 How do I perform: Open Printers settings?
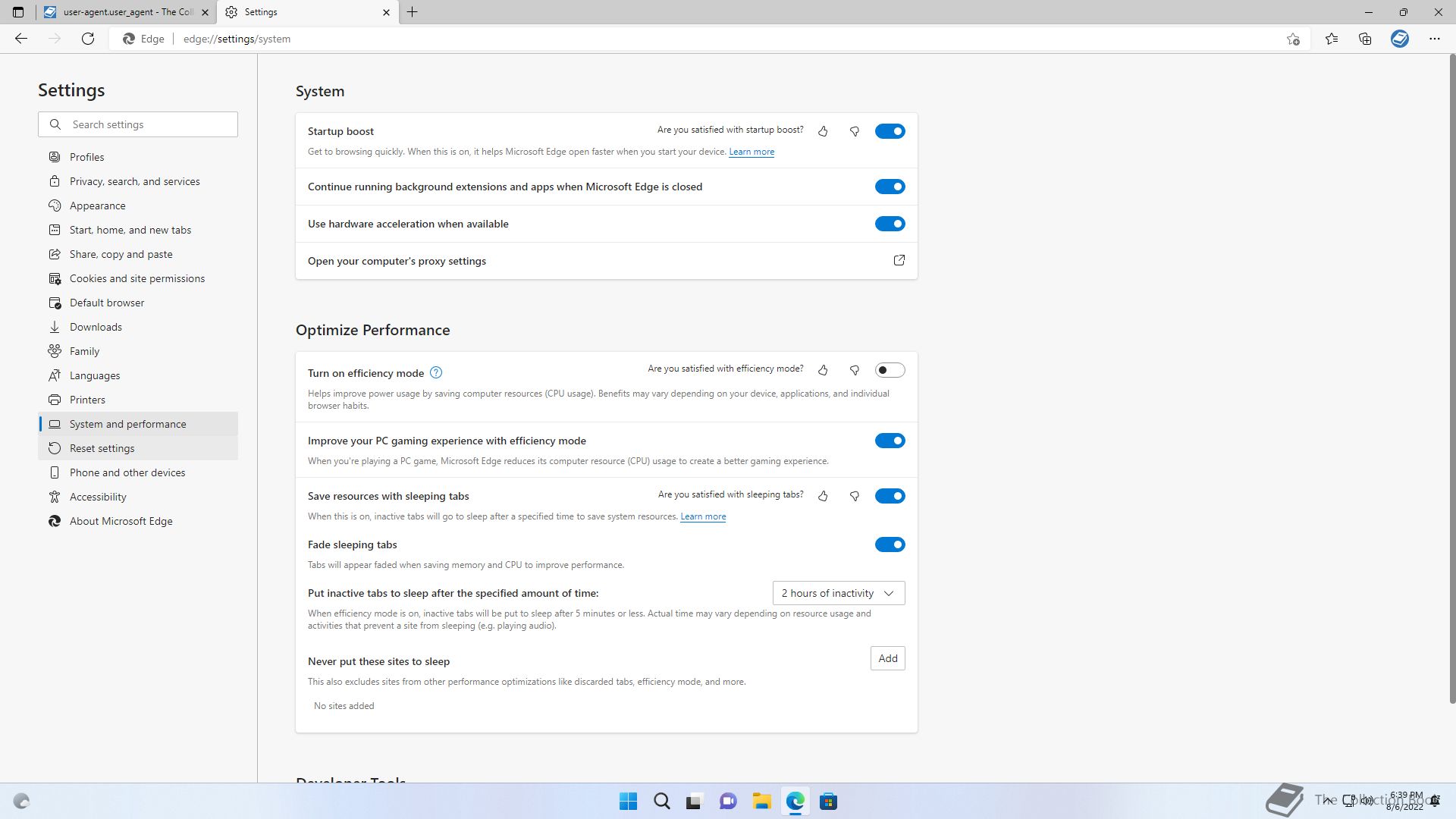point(138,400)
